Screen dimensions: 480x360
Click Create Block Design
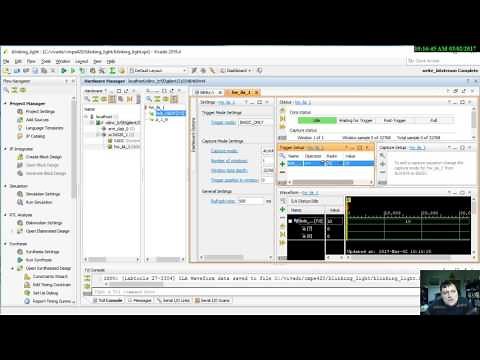click(44, 157)
